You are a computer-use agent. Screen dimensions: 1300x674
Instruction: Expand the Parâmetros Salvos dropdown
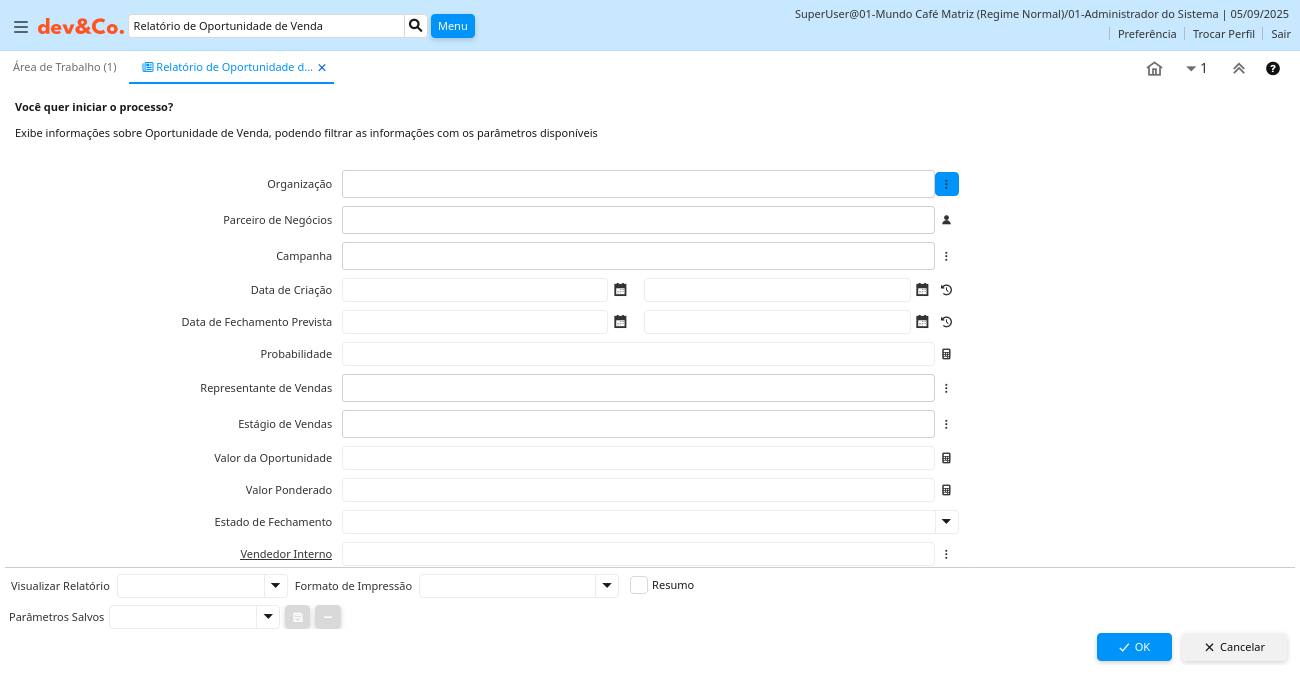(267, 617)
